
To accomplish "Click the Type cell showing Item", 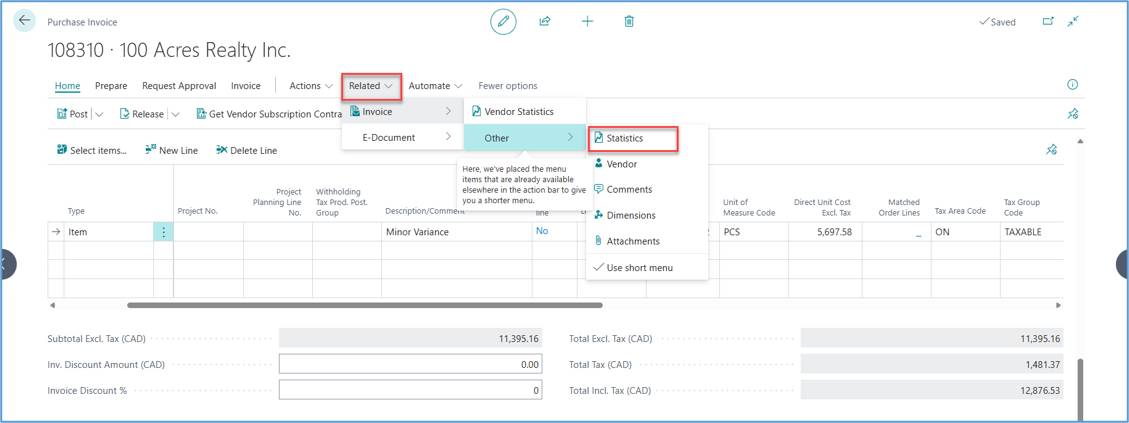I will pyautogui.click(x=108, y=232).
